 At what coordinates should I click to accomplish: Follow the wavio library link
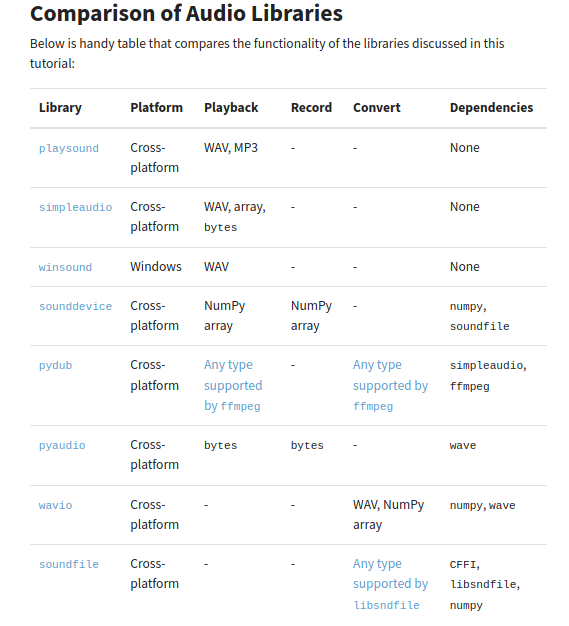pyautogui.click(x=56, y=505)
